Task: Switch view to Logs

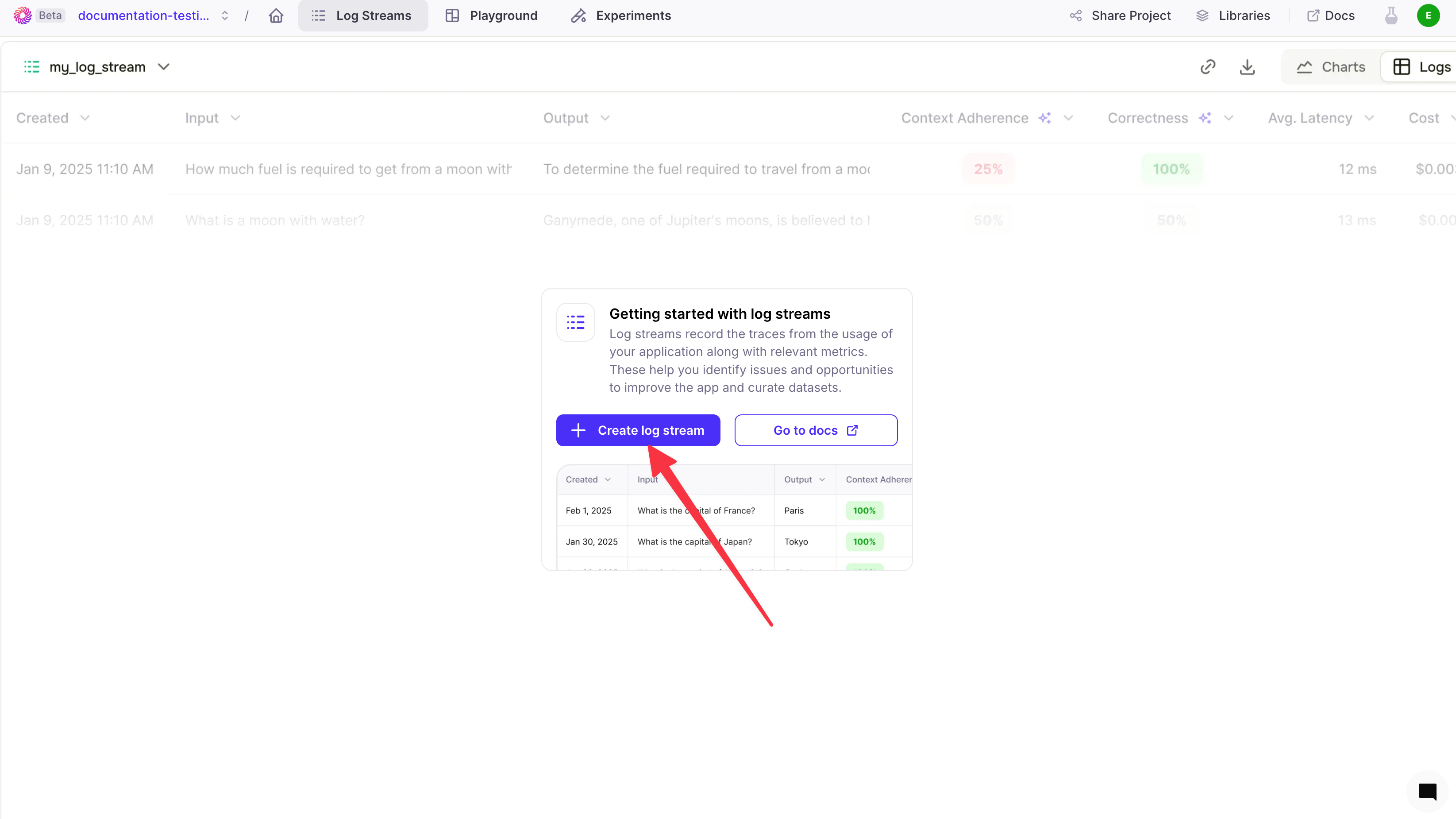Action: tap(1421, 67)
